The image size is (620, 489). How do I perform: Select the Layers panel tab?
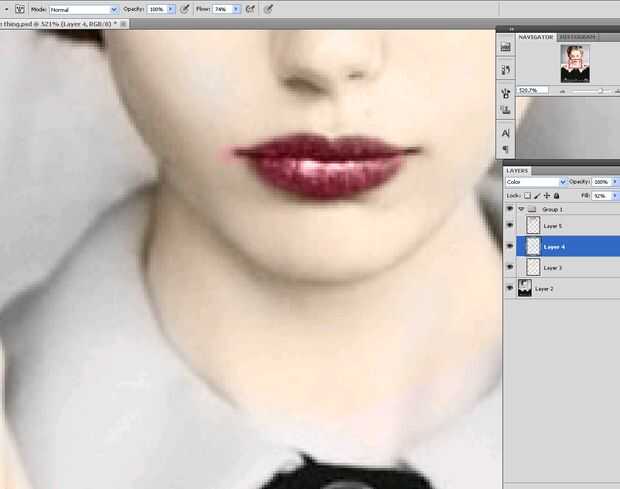tap(517, 171)
